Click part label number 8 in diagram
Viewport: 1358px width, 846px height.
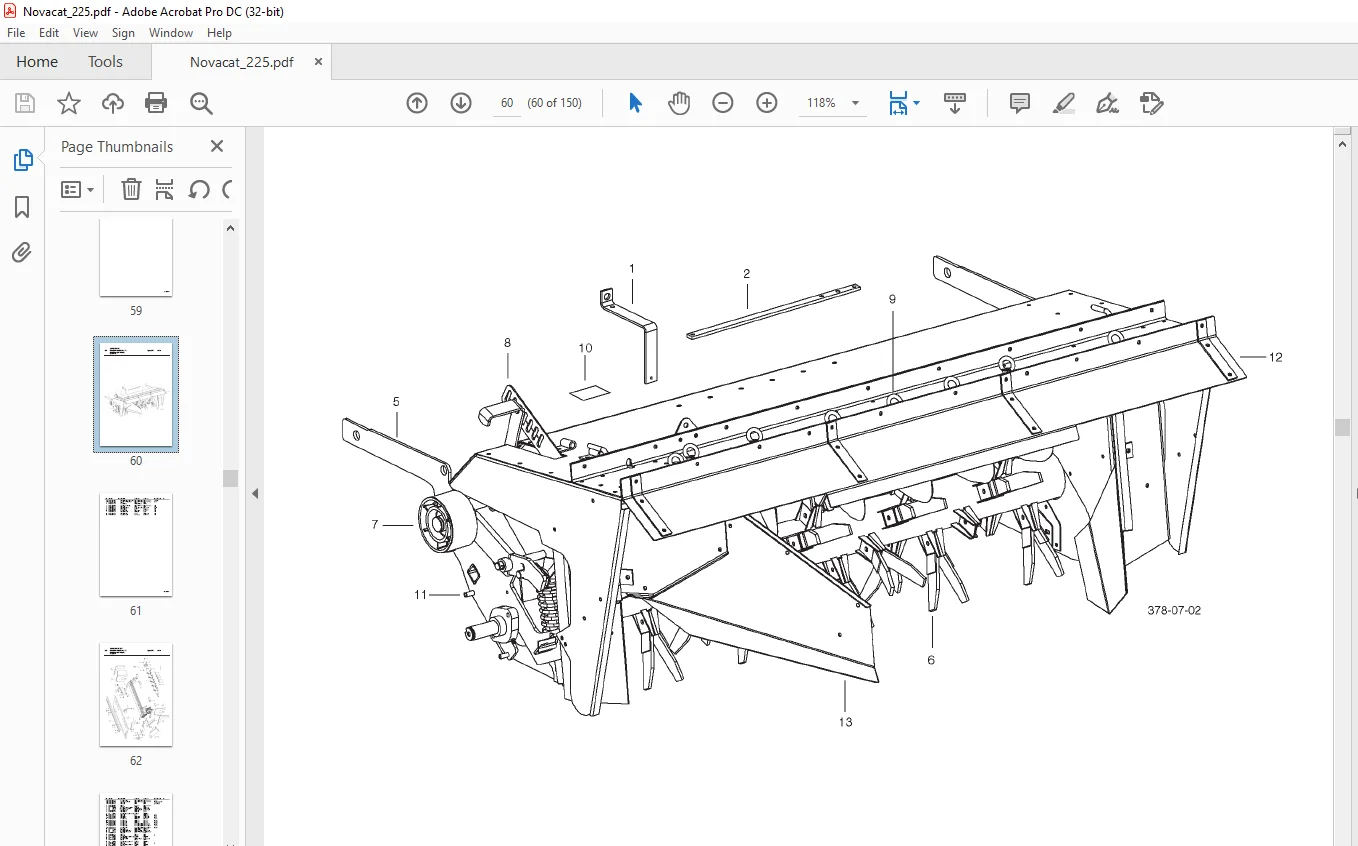click(x=507, y=342)
